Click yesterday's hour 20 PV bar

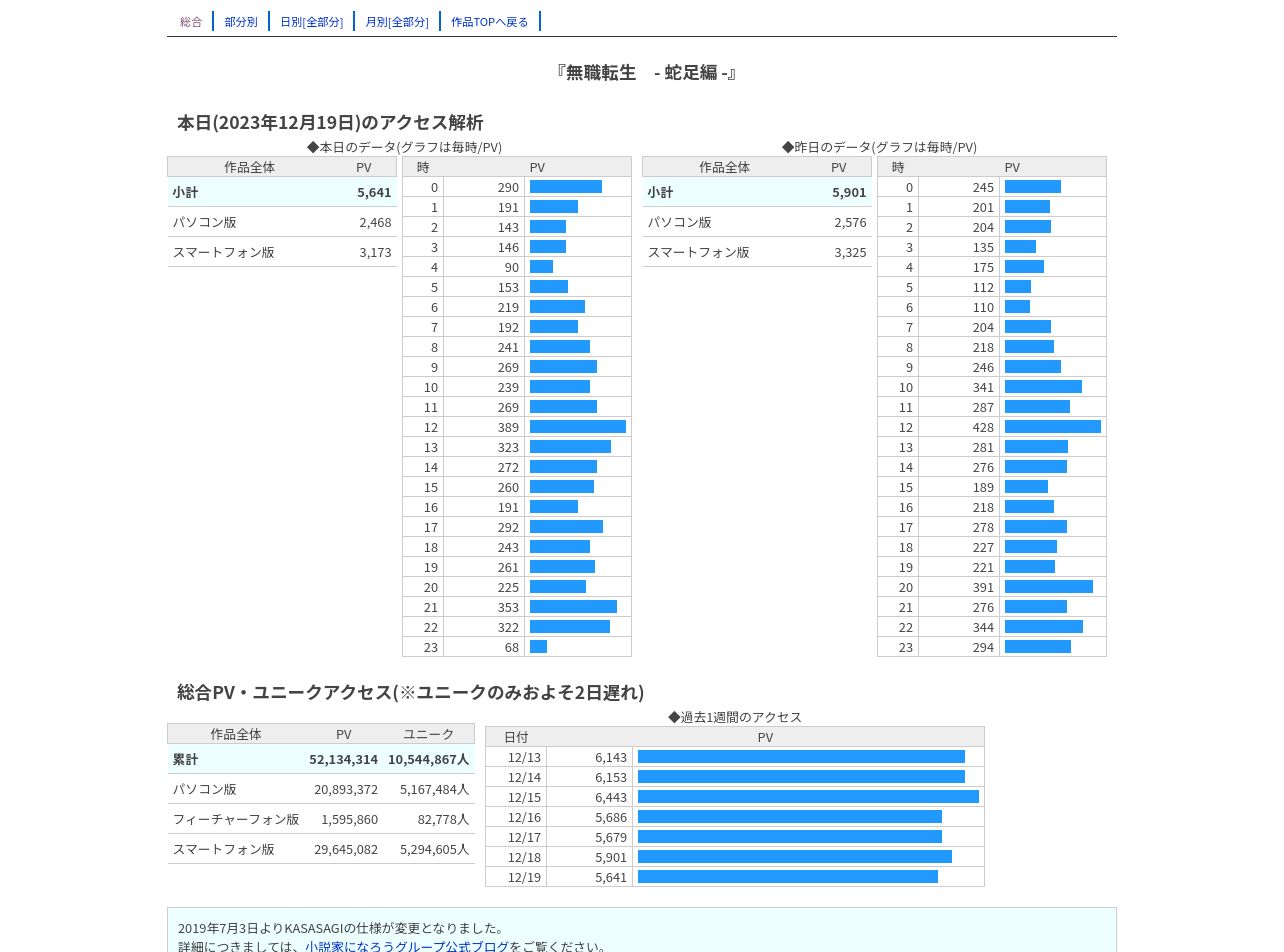coord(1049,587)
